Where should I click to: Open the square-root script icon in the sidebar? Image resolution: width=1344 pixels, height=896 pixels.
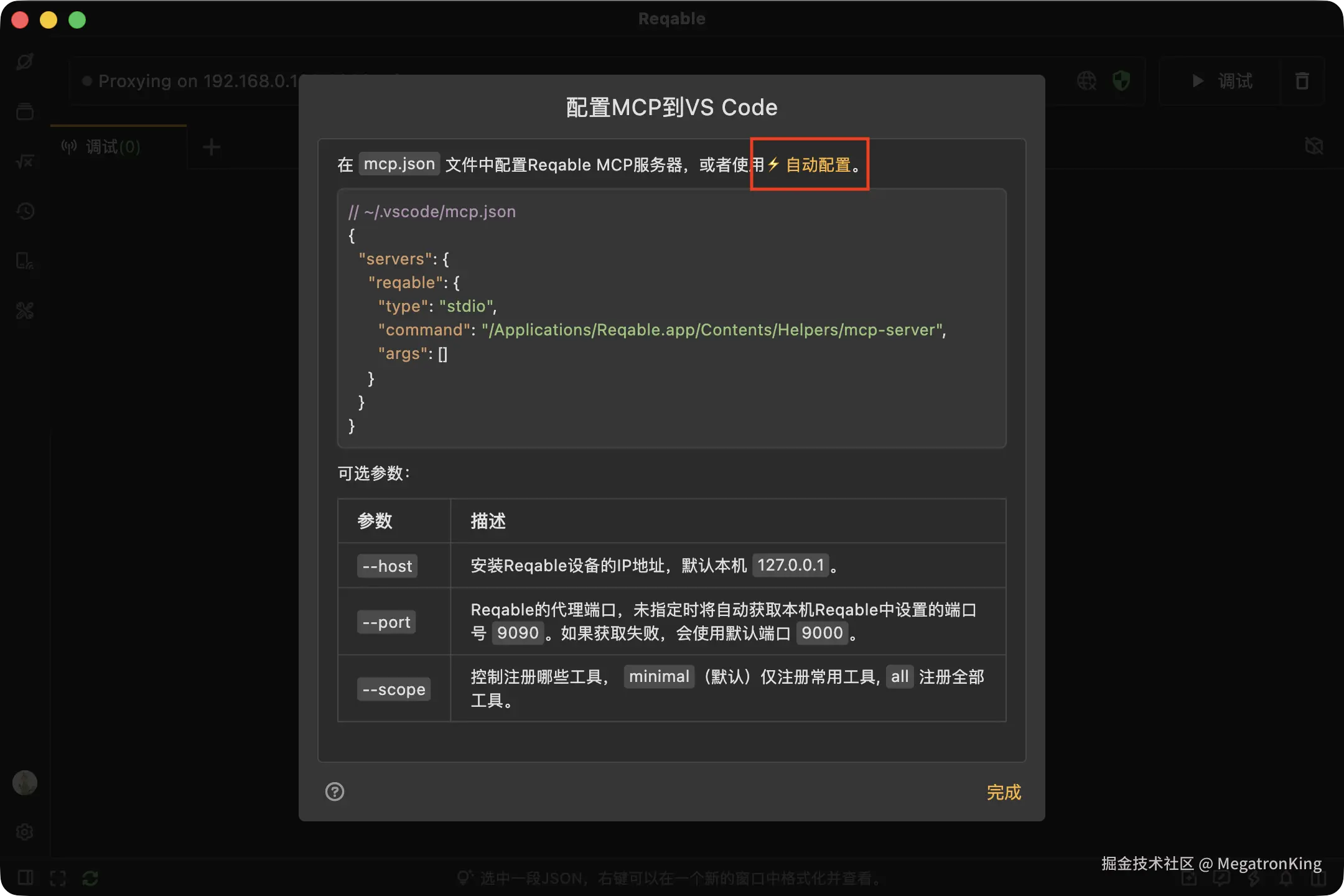25,161
